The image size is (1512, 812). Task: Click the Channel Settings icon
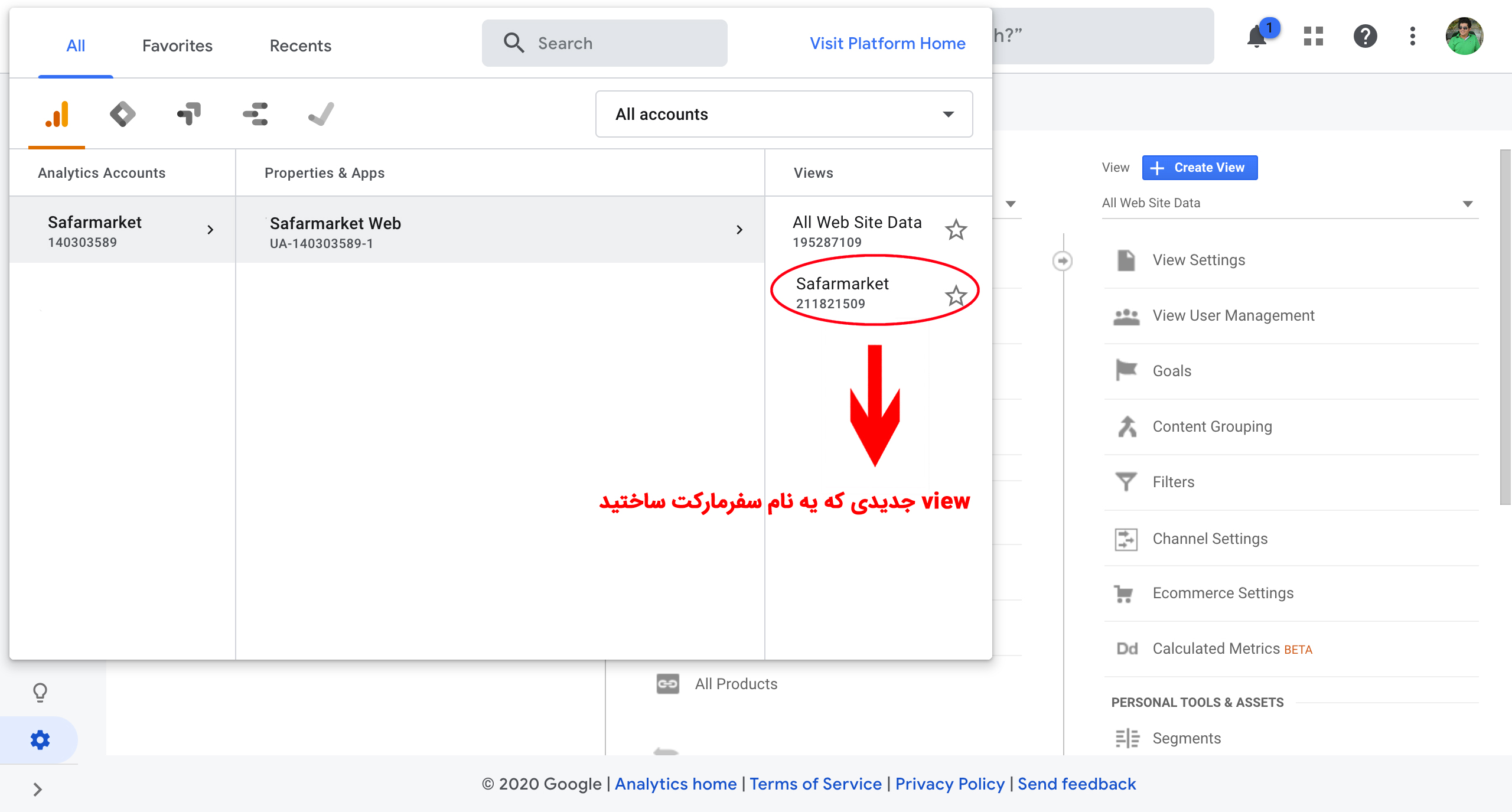(1126, 539)
